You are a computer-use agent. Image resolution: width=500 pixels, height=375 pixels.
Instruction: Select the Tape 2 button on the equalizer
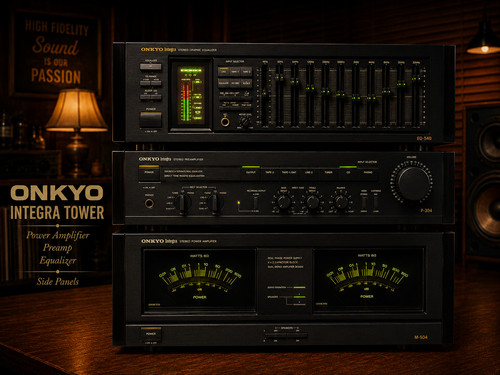[x=246, y=71]
